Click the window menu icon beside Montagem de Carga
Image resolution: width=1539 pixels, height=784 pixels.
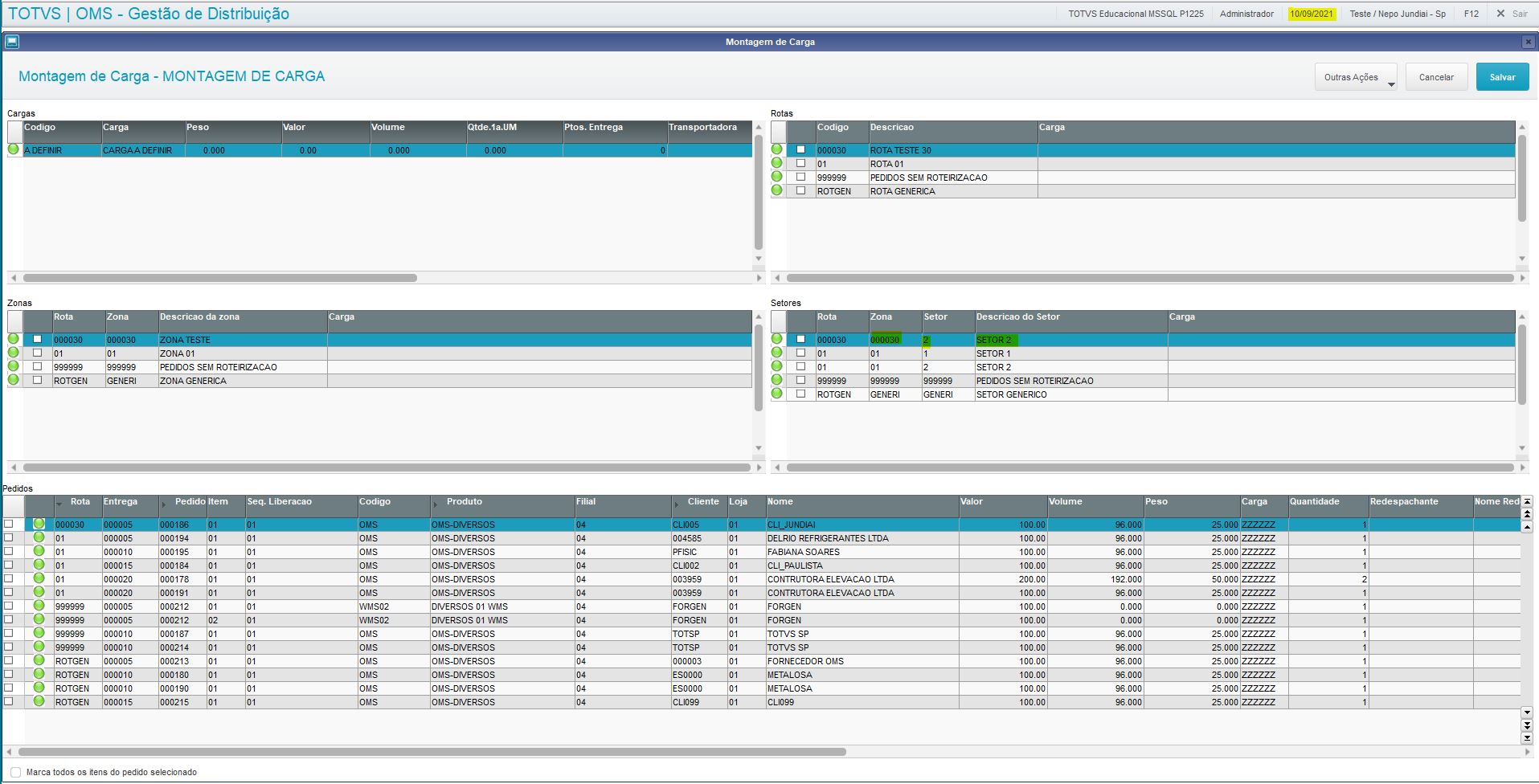12,41
